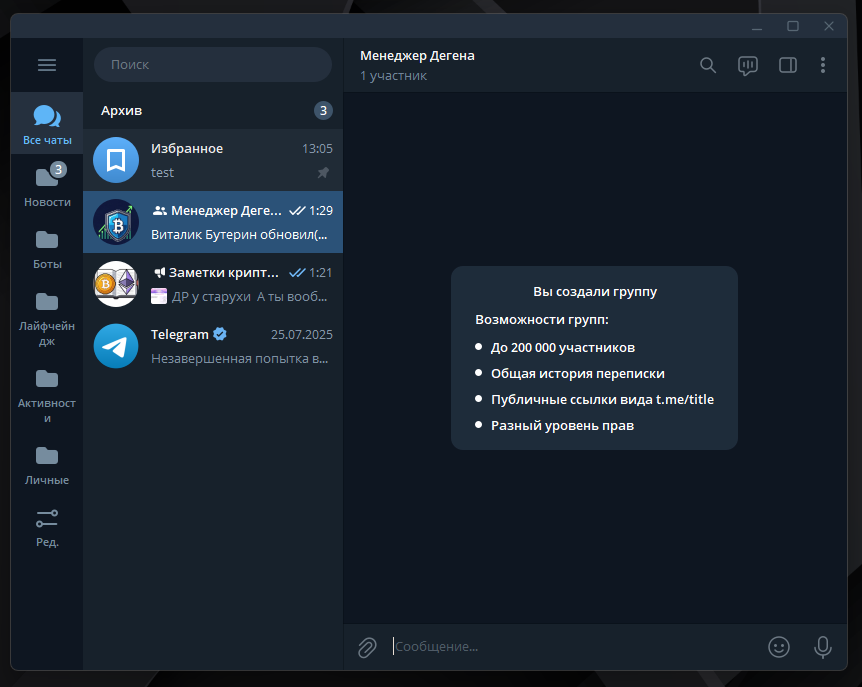The width and height of the screenshot is (862, 687).
Task: Record a voice message with microphone
Action: click(822, 647)
